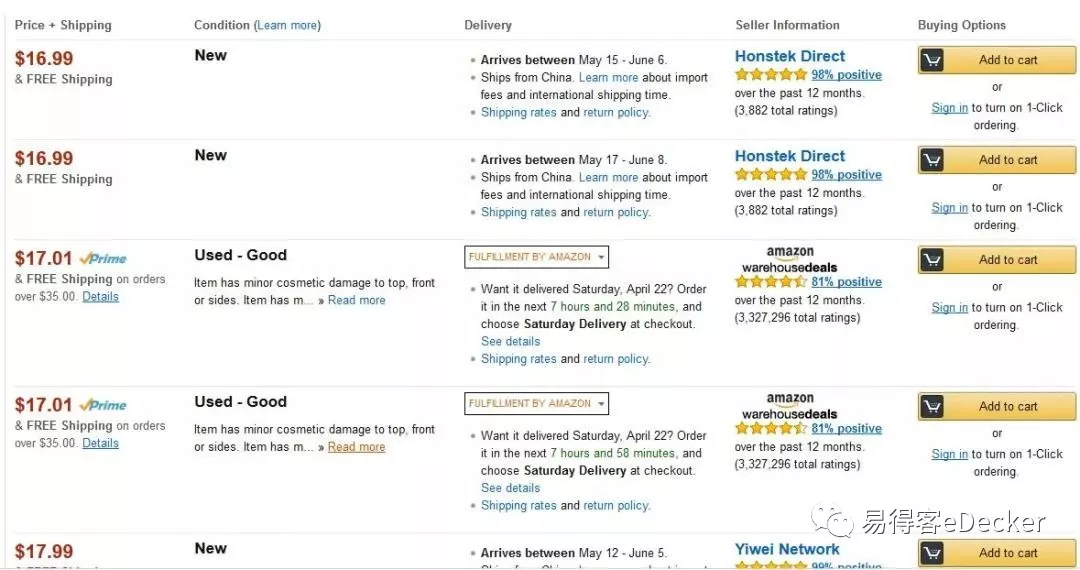Screen dimensions: 1080x570
Task: Click 98% positive link of first seller
Action: [x=846, y=75]
